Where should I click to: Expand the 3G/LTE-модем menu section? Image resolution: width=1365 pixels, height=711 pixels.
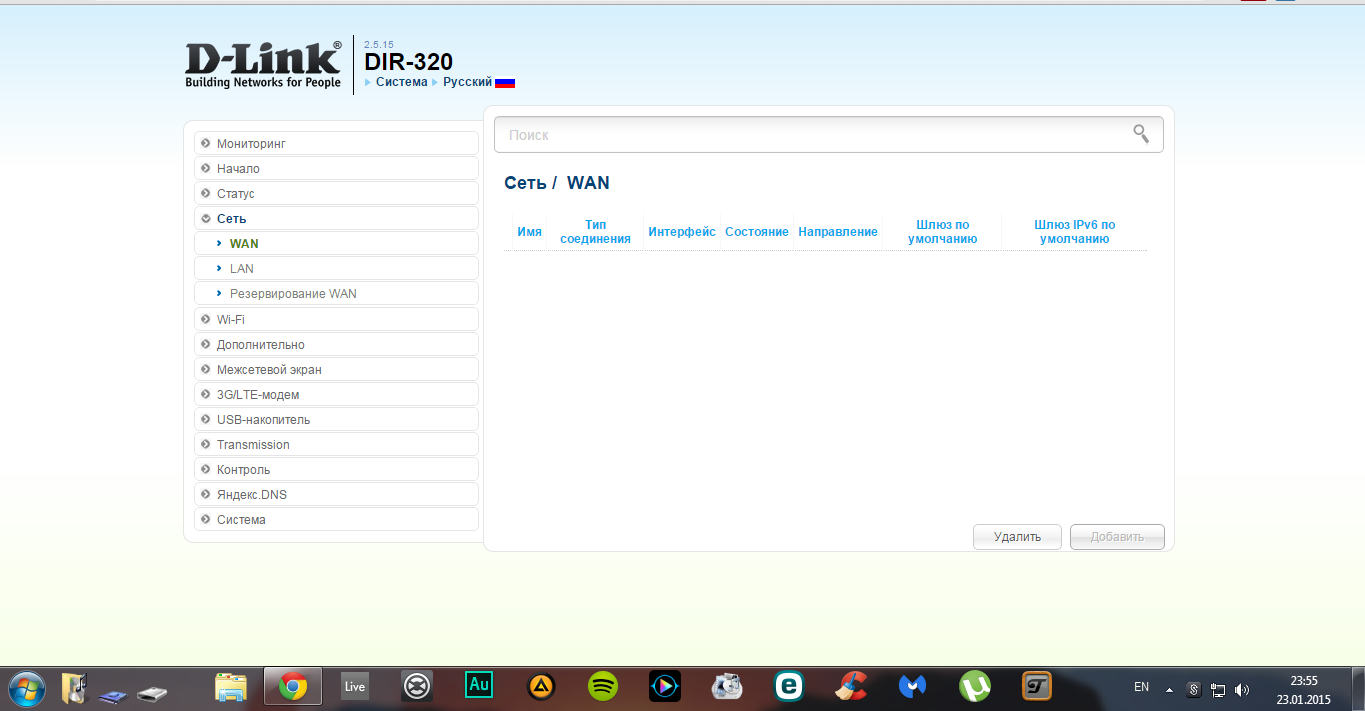click(336, 394)
